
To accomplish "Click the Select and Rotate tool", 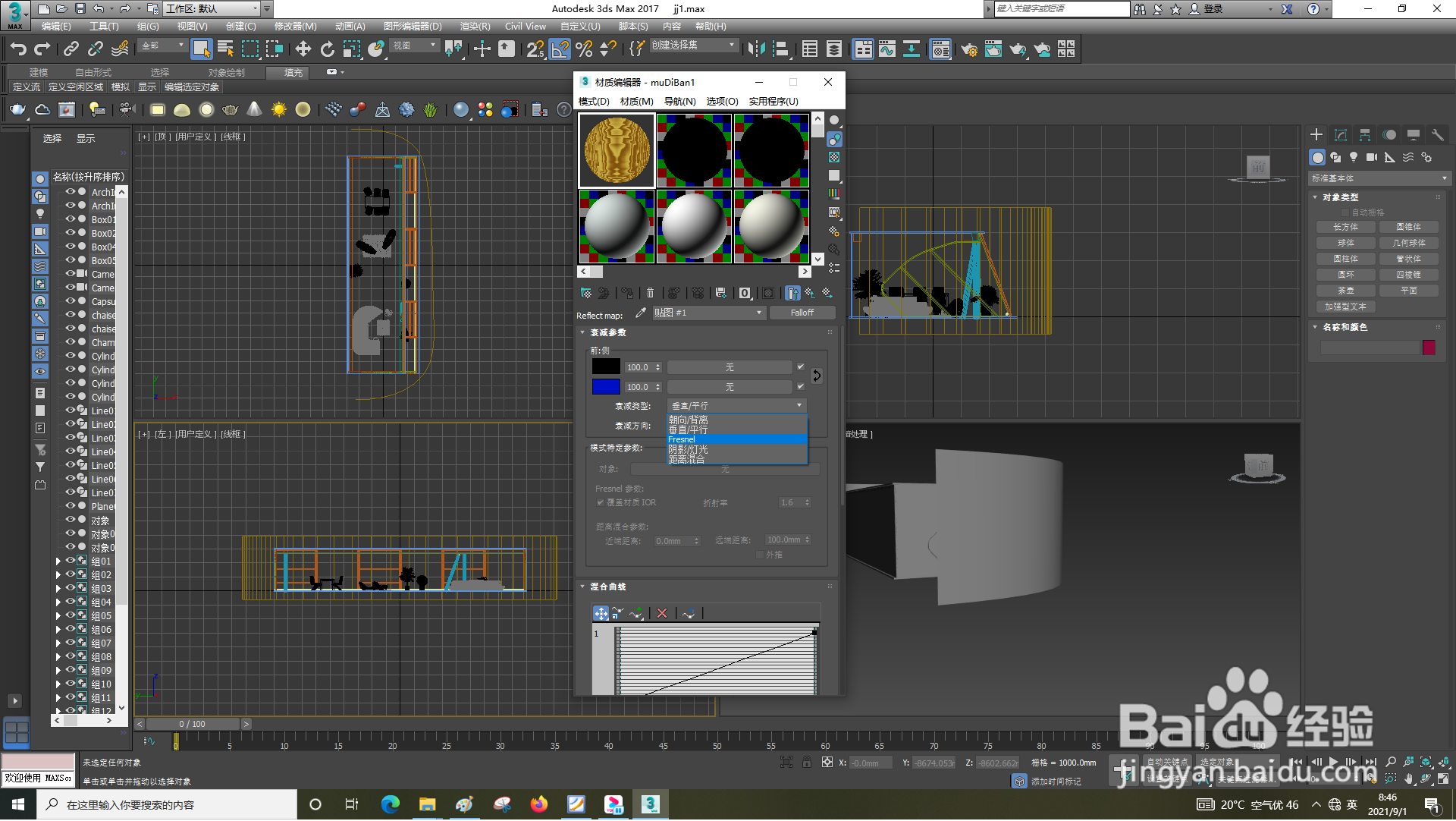I will [x=327, y=49].
